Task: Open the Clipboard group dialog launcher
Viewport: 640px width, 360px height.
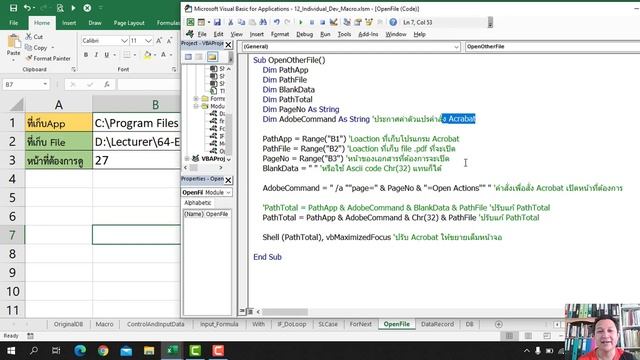Action: tap(73, 69)
